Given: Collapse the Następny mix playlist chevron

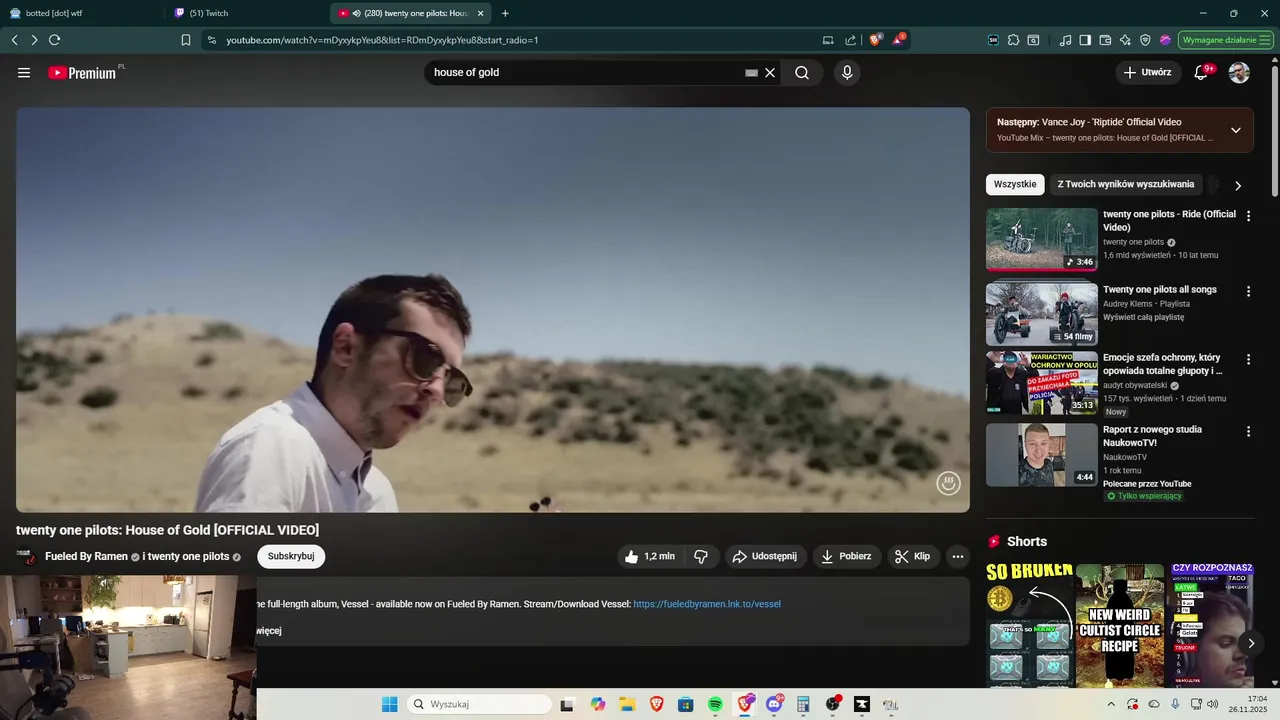Looking at the screenshot, I should (x=1236, y=130).
